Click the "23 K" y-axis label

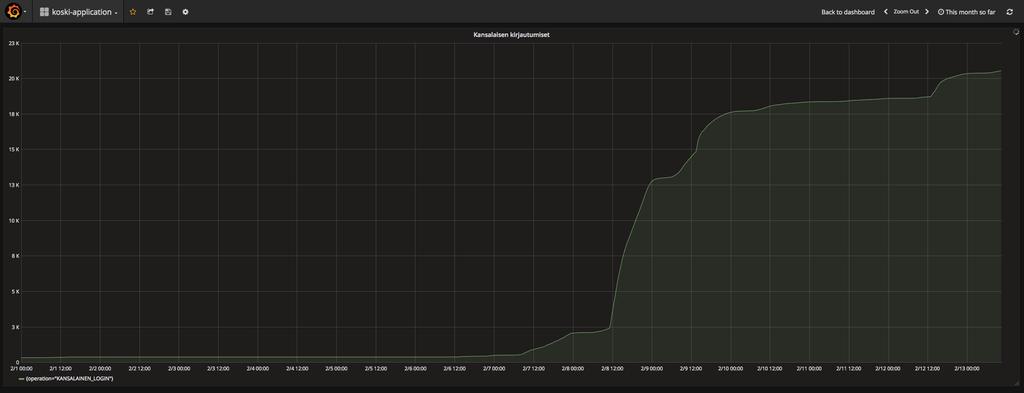pyautogui.click(x=13, y=43)
